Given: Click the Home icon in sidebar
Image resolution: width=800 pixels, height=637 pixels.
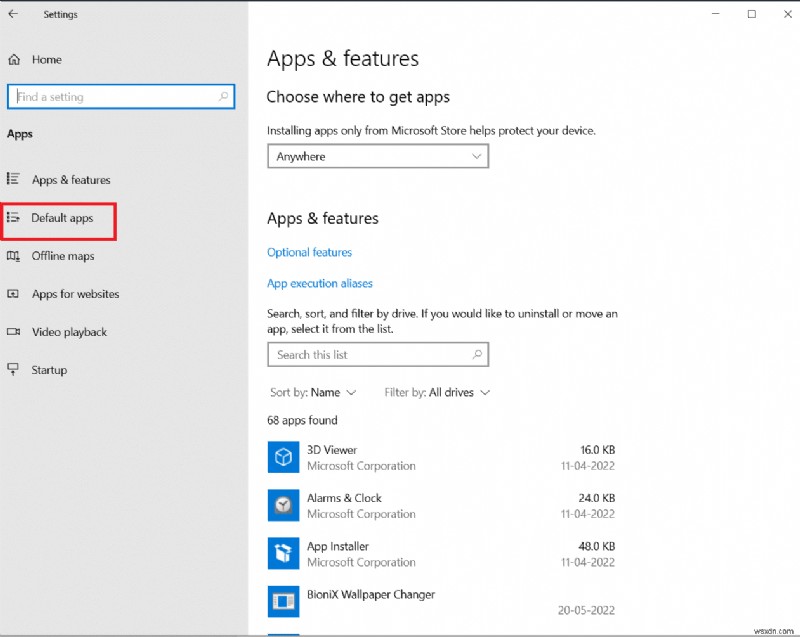Looking at the screenshot, I should click(x=14, y=60).
